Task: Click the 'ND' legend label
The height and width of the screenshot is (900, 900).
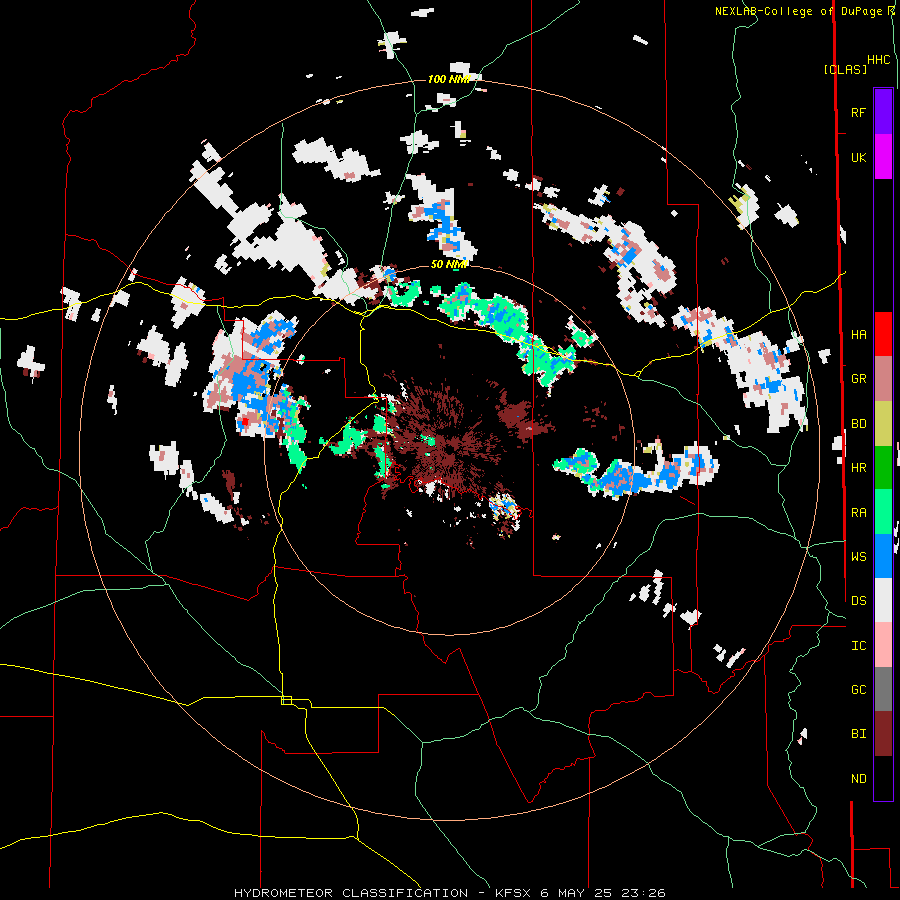Action: point(858,779)
